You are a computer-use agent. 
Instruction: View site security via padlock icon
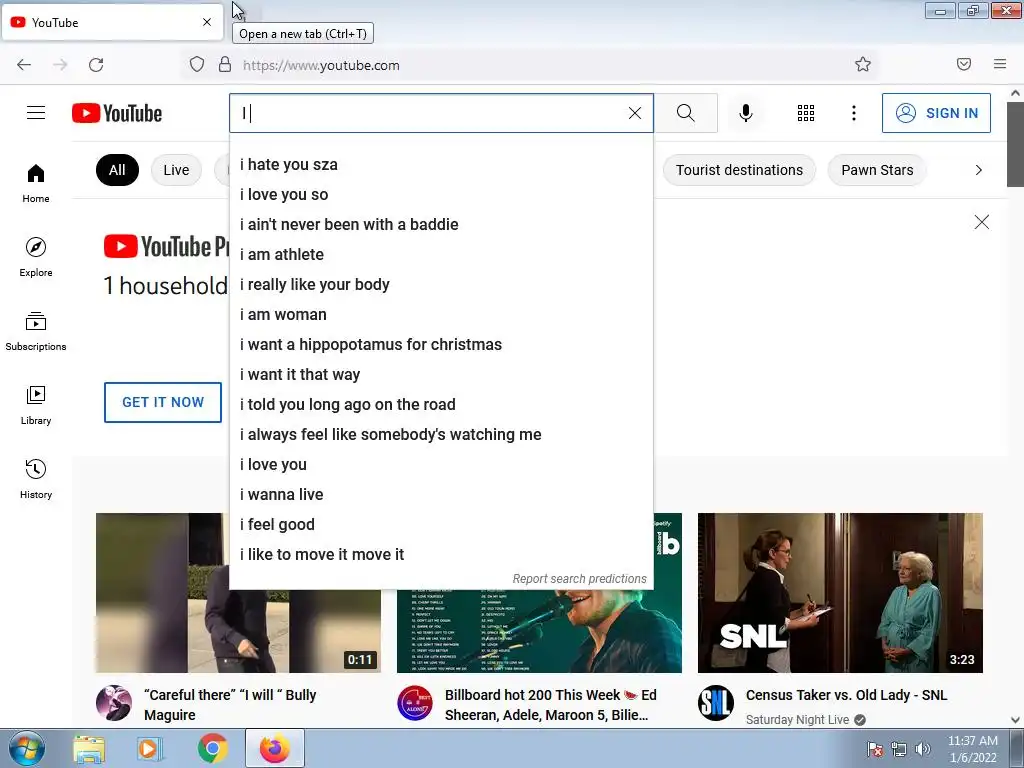225,64
